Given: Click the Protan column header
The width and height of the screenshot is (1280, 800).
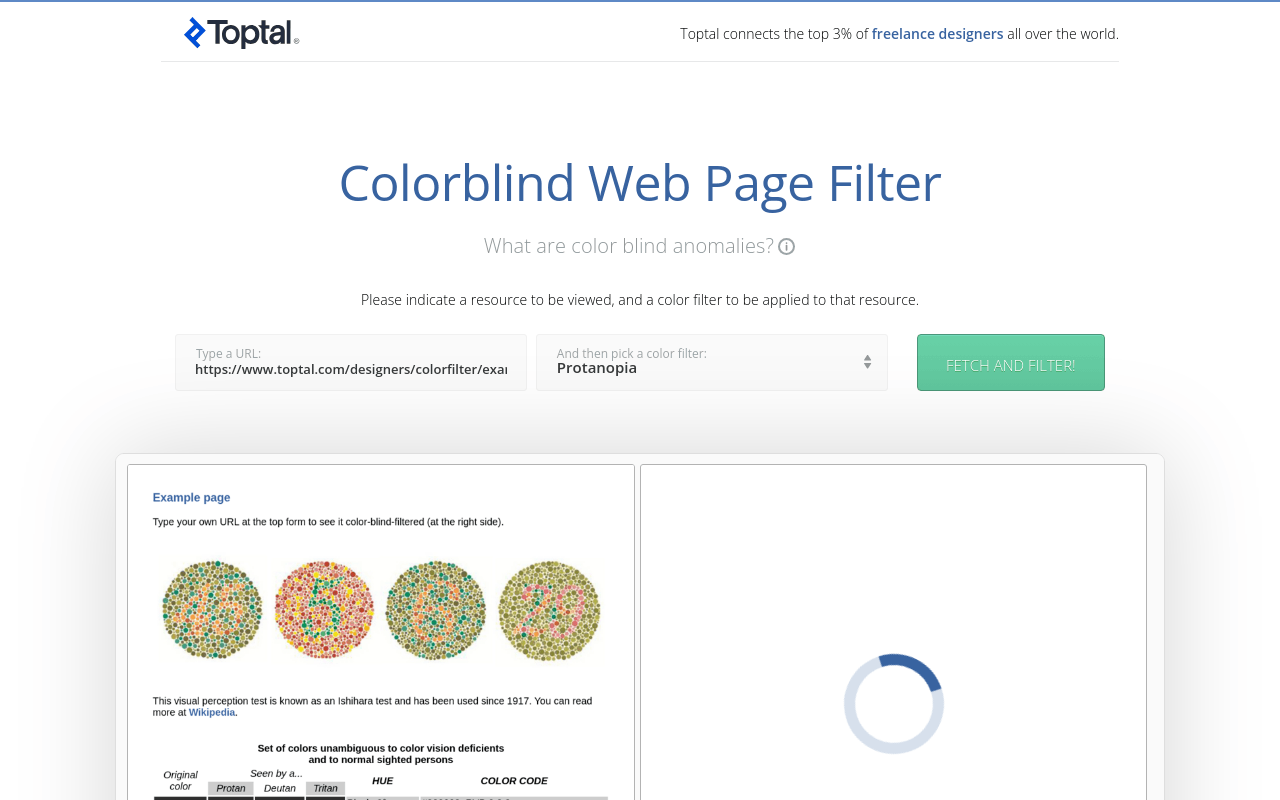Looking at the screenshot, I should point(231,788).
